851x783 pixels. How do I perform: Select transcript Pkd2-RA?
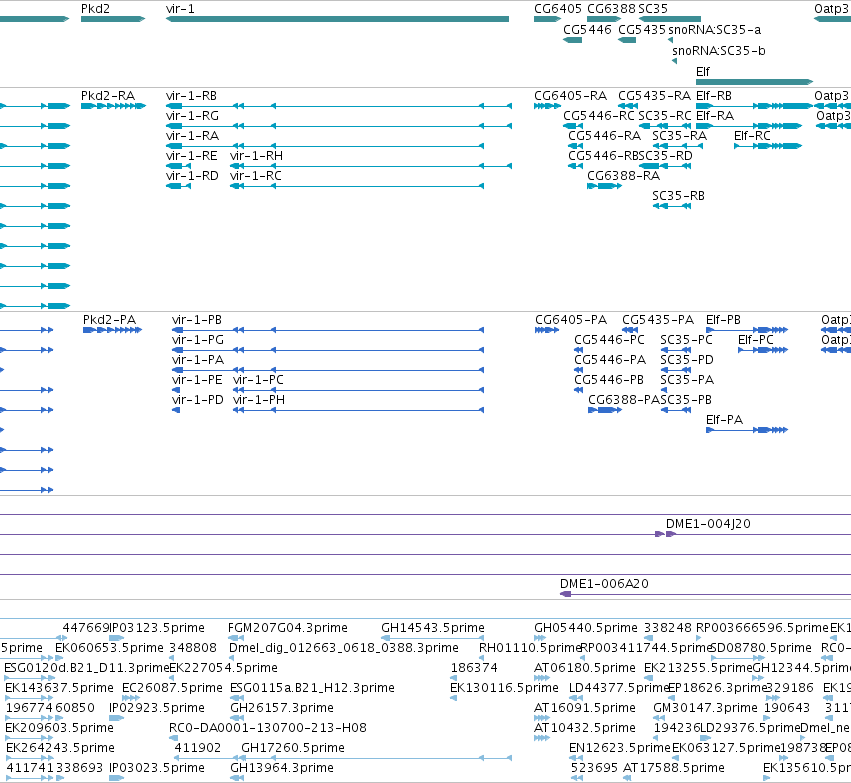(x=108, y=96)
